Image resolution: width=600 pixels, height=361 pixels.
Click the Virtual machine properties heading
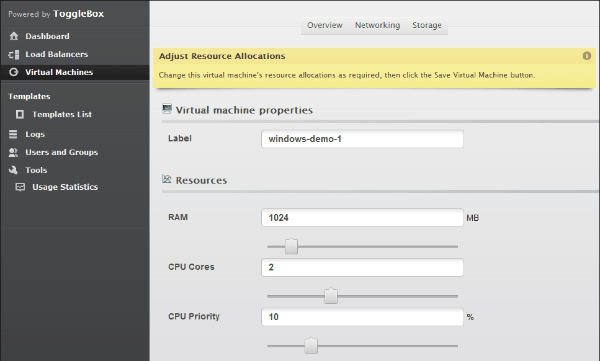(244, 110)
